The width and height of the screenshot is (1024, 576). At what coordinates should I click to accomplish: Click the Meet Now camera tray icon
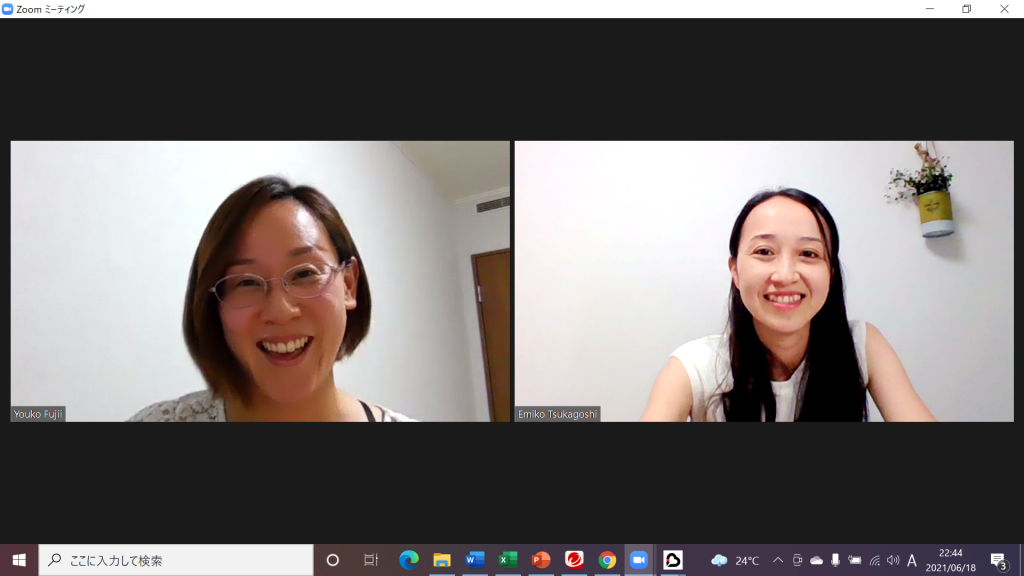[797, 560]
